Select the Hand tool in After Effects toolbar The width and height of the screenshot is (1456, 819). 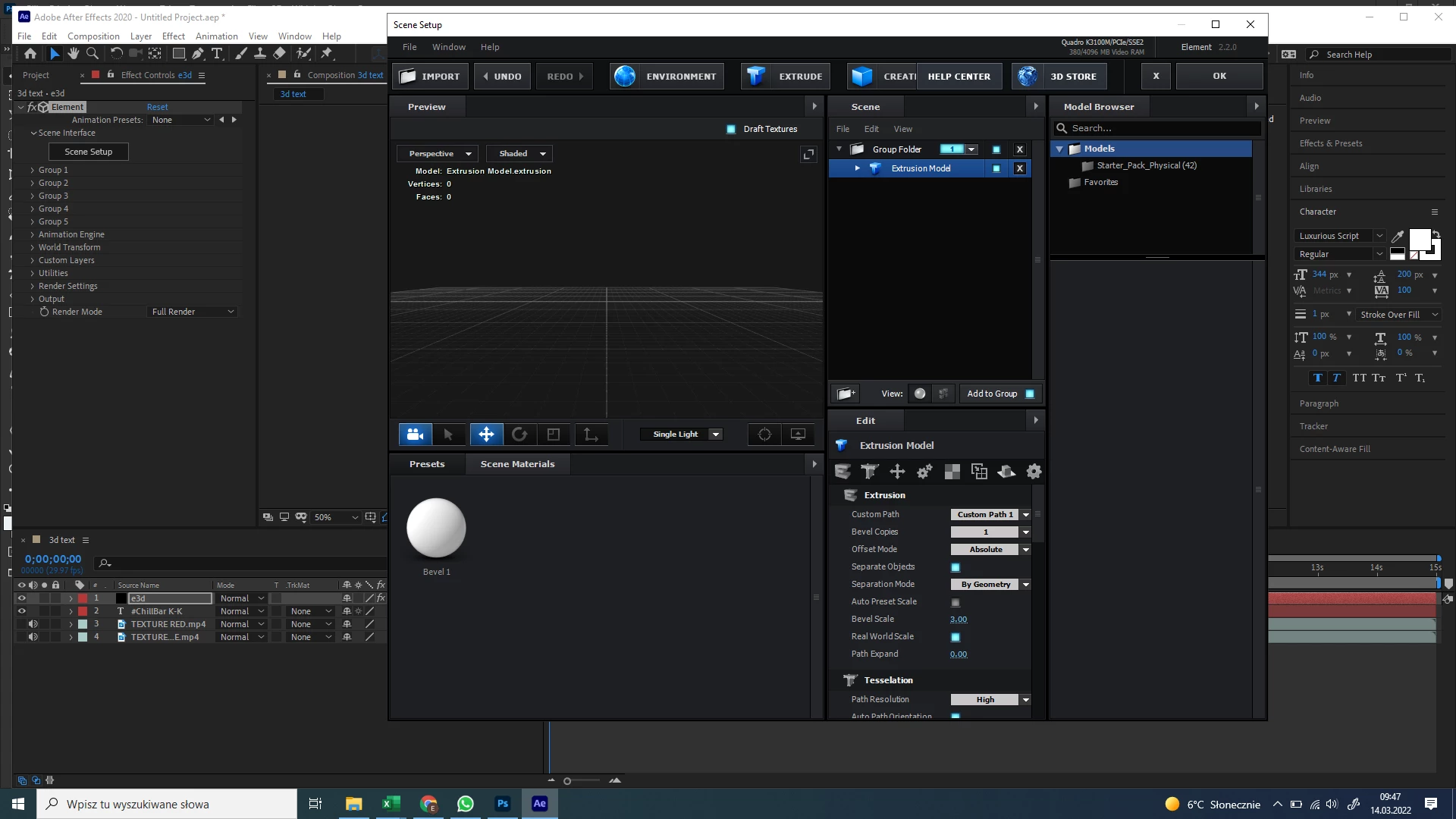74,54
